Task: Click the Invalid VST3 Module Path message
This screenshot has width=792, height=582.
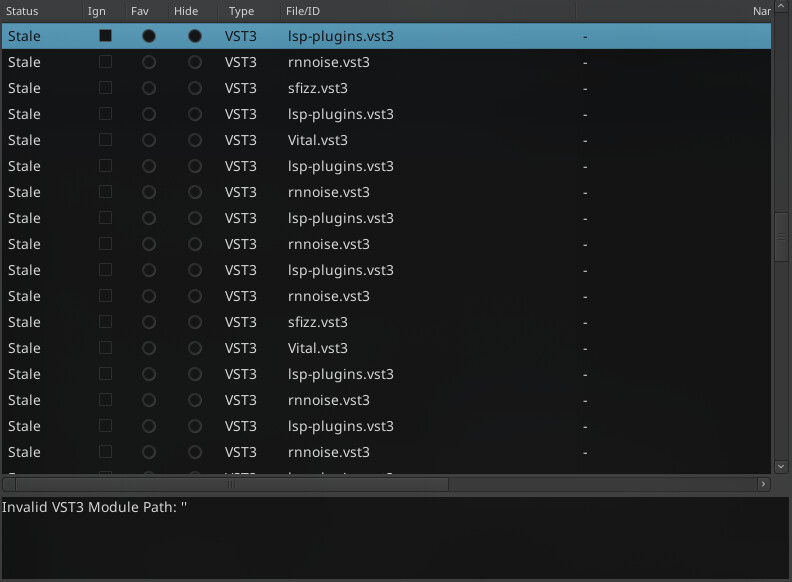Action: (x=95, y=507)
